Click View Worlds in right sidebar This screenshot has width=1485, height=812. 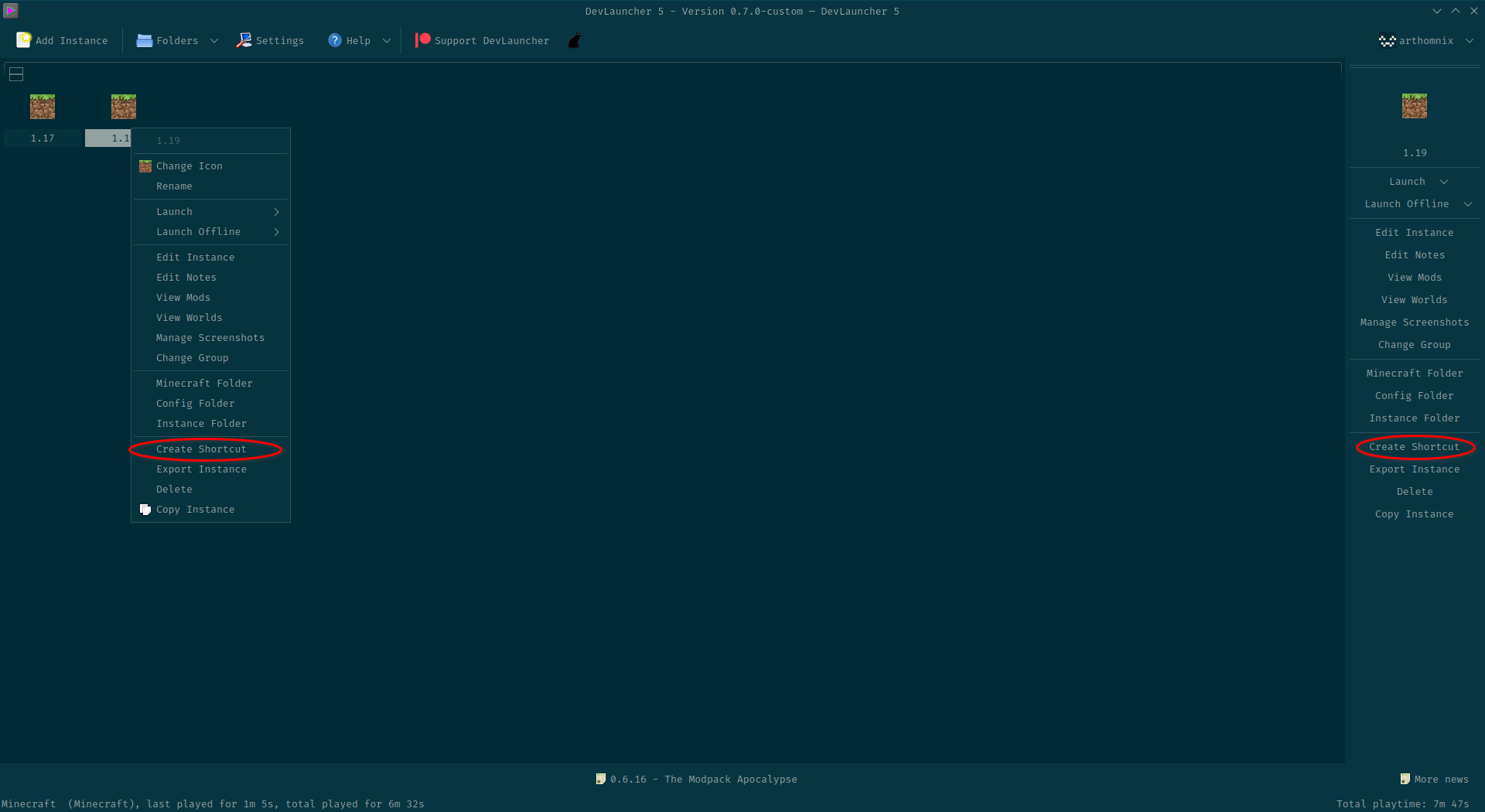point(1415,300)
